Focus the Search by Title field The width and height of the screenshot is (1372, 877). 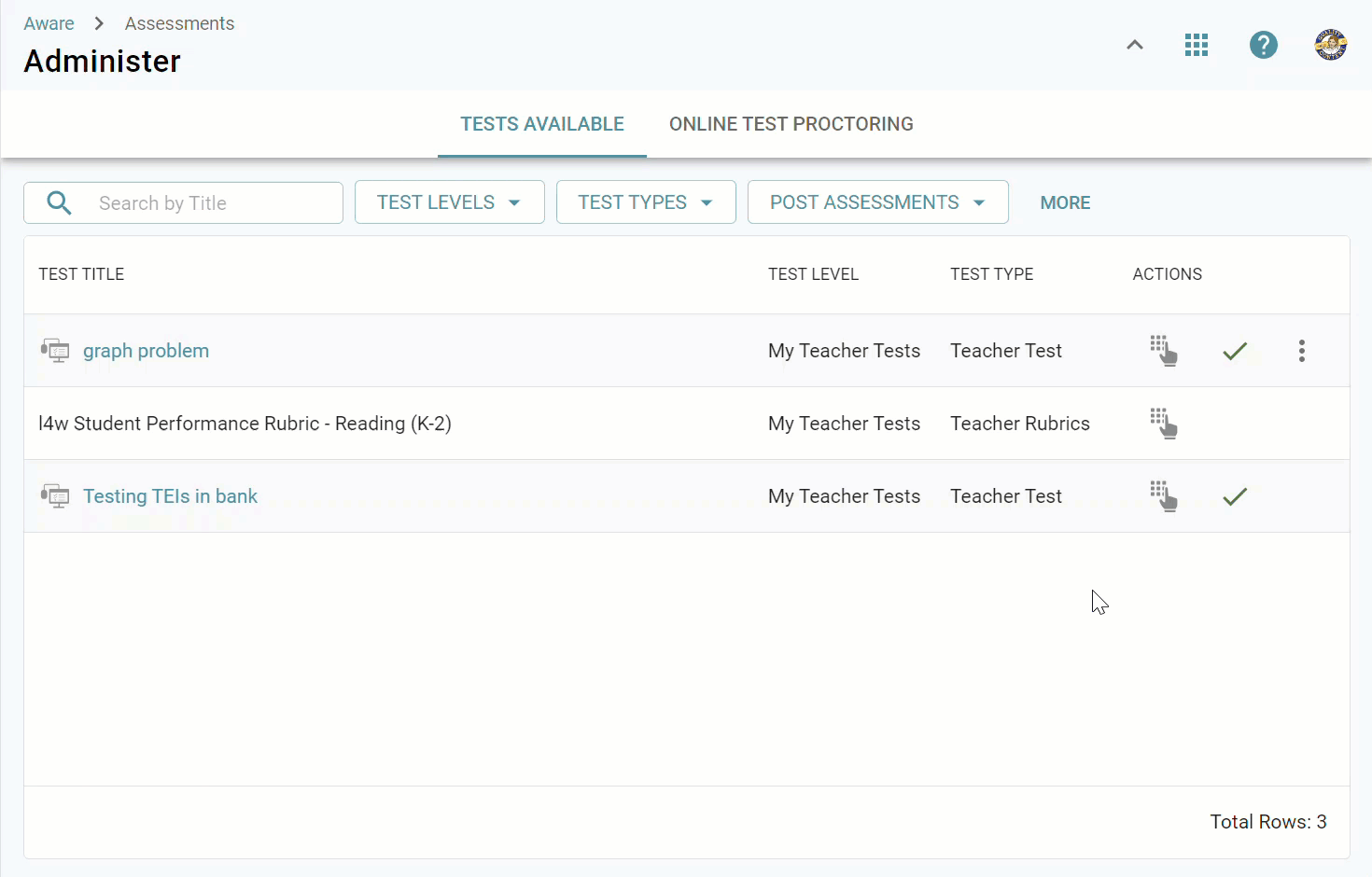(x=183, y=202)
